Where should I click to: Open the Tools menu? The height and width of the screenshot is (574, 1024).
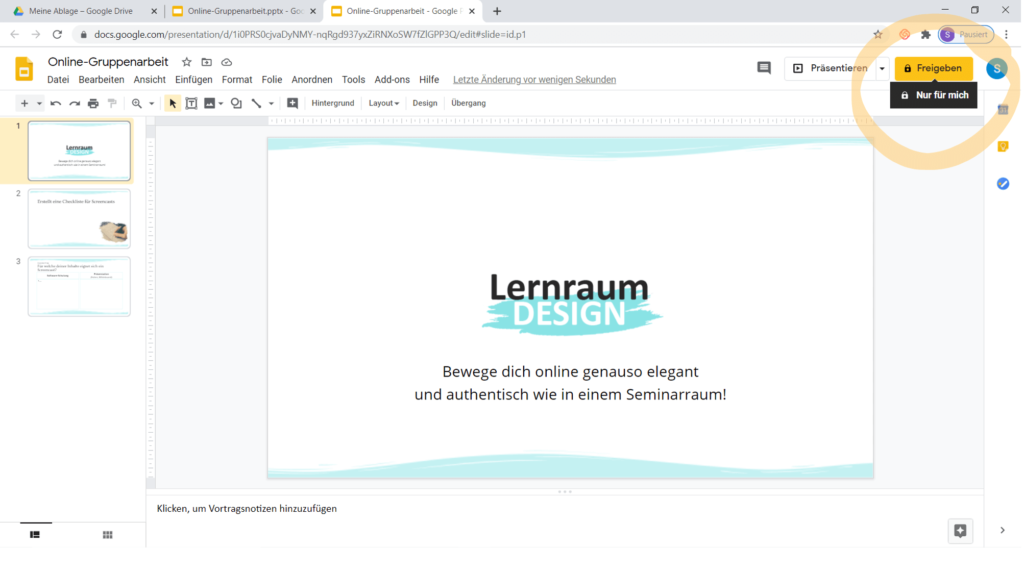[353, 80]
